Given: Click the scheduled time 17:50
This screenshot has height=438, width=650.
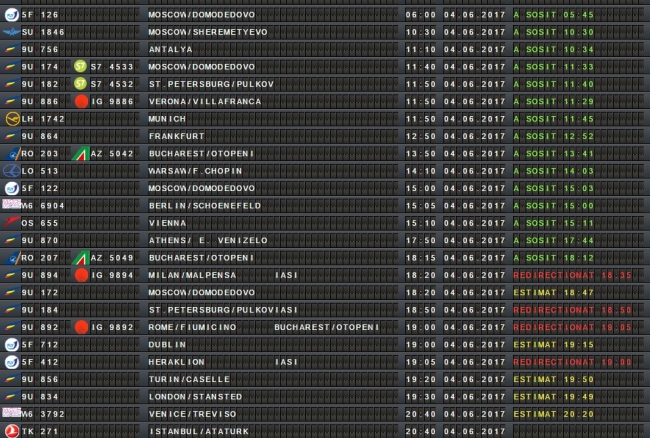Looking at the screenshot, I should click(421, 240).
